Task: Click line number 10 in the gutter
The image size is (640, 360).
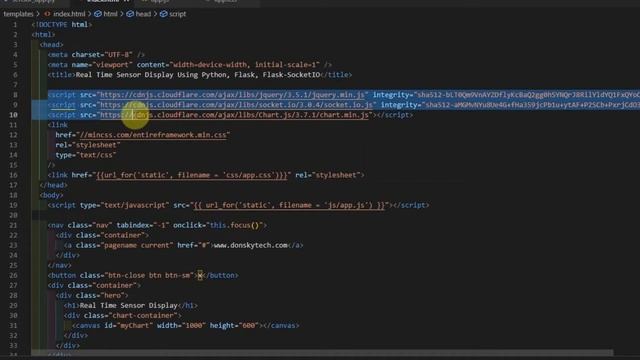Action: click(x=13, y=115)
